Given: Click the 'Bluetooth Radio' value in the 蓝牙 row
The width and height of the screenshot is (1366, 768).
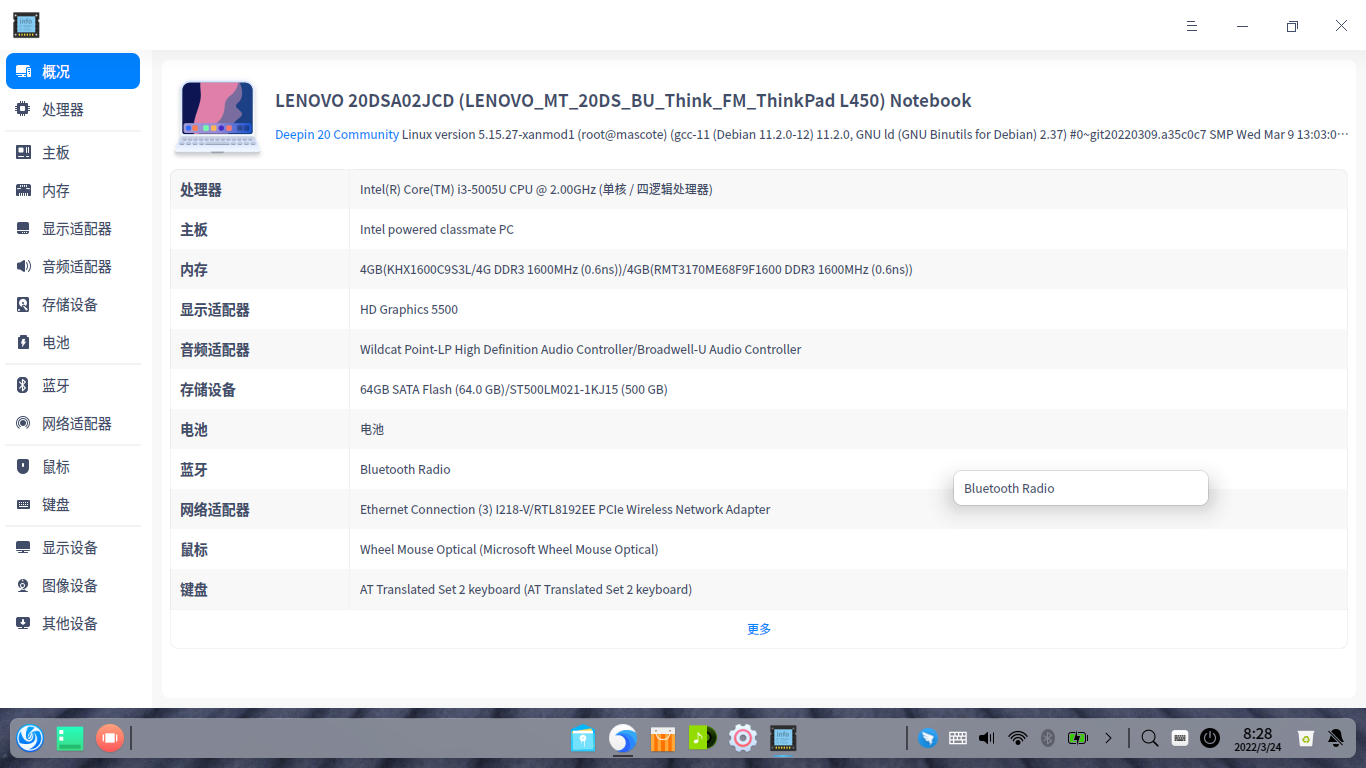Looking at the screenshot, I should coord(405,469).
